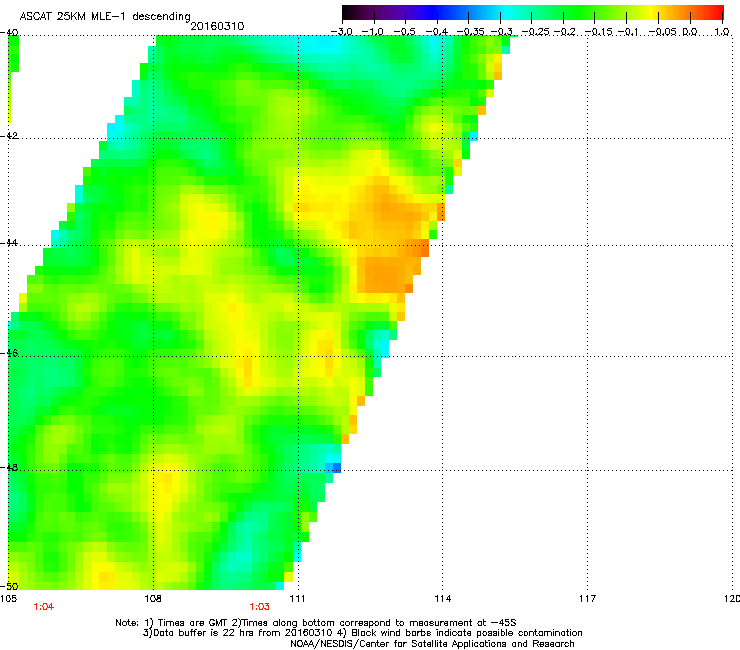Screen dimensions: 740x650
Task: Click the 117 longitude axis label
Action: 587,599
